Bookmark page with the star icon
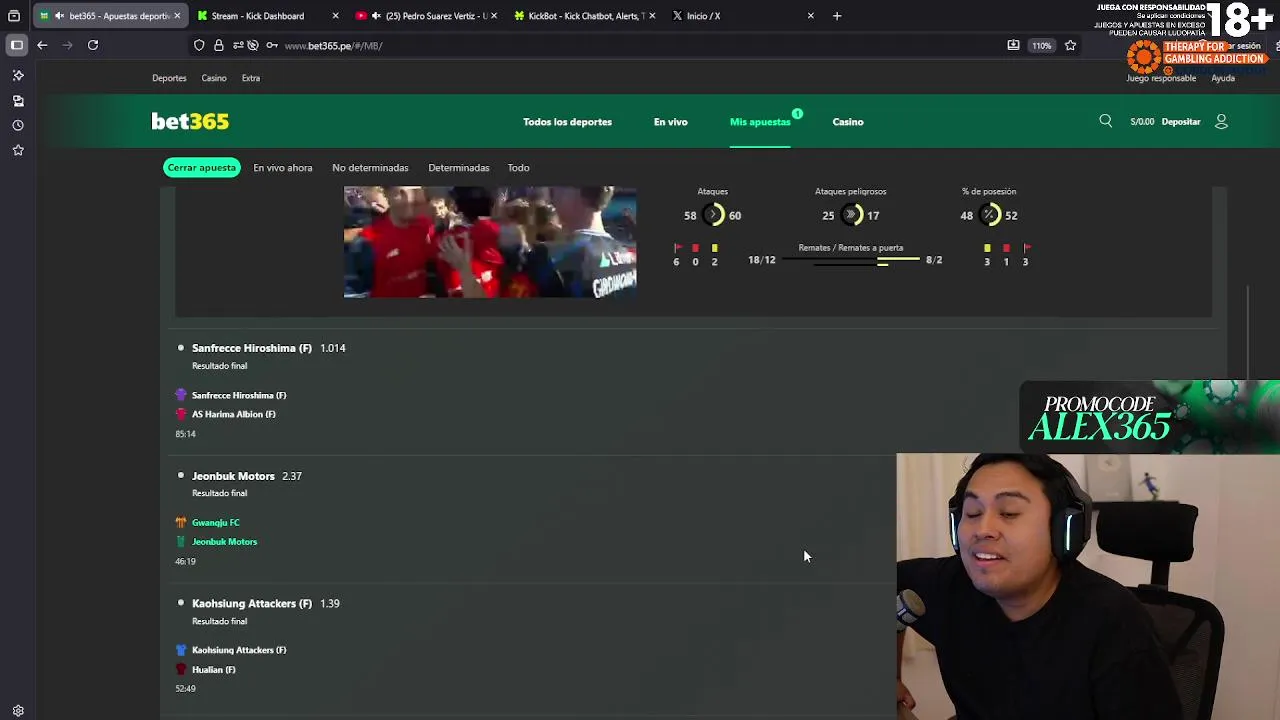1280x720 pixels. pyautogui.click(x=1070, y=45)
